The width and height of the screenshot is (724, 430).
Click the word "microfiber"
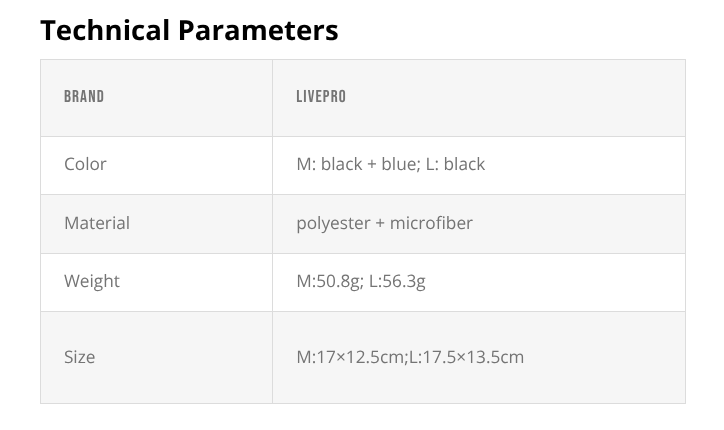click(x=432, y=223)
